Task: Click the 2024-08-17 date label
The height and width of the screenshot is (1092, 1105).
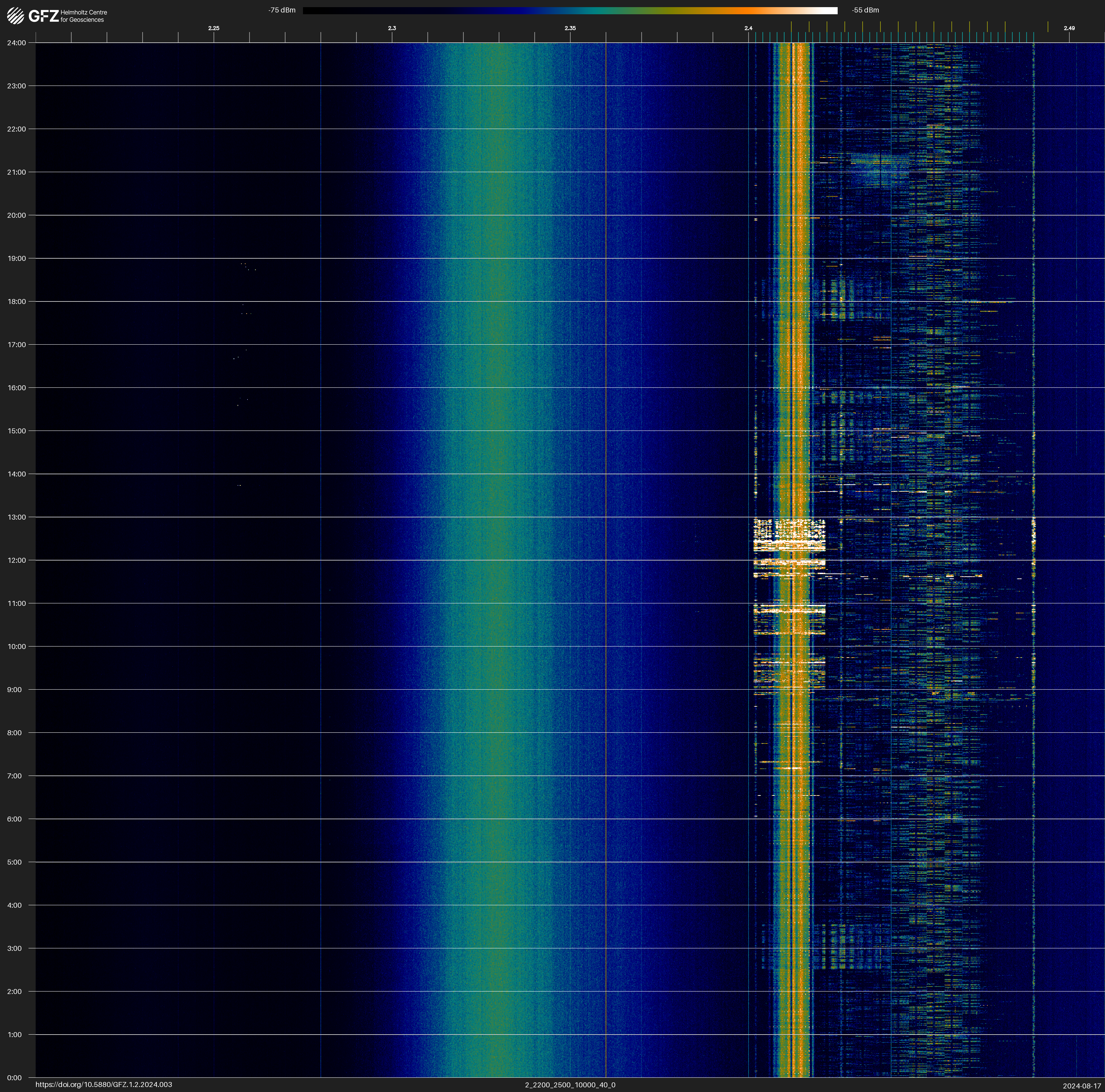Action: pos(1081,1086)
